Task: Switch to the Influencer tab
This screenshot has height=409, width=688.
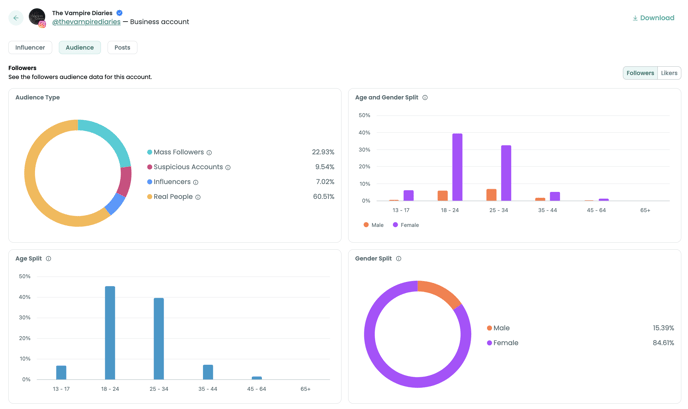Action: (x=30, y=47)
